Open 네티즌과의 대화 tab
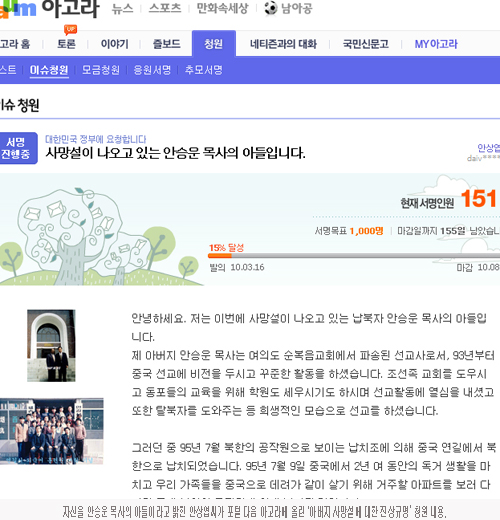Image resolution: width=500 pixels, height=520 pixels. pos(283,44)
